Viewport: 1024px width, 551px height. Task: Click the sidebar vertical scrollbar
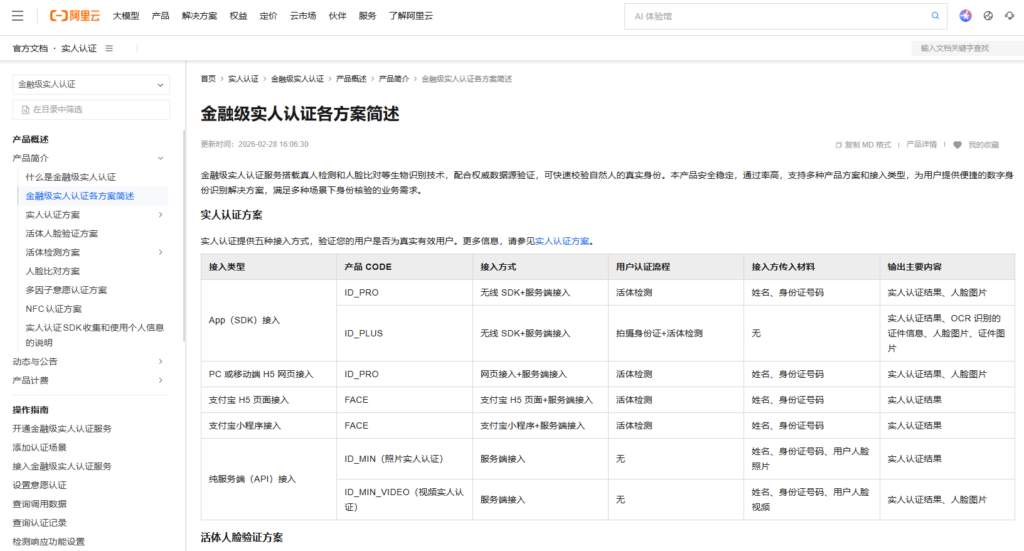coord(184,235)
